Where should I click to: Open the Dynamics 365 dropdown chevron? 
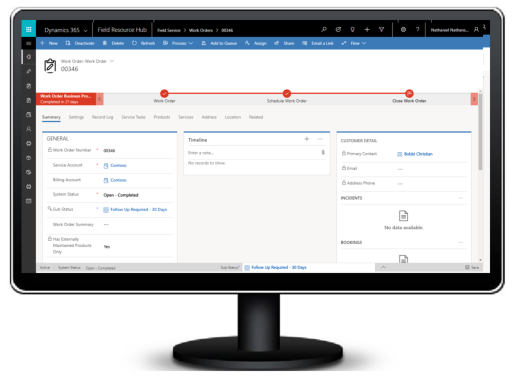click(86, 31)
